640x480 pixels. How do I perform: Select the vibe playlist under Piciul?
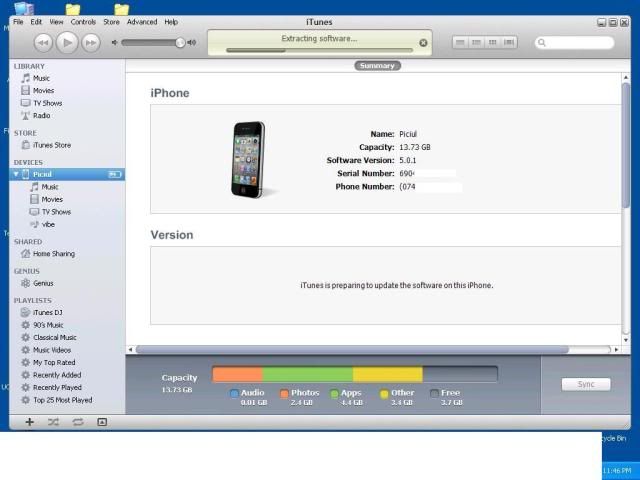click(48, 224)
